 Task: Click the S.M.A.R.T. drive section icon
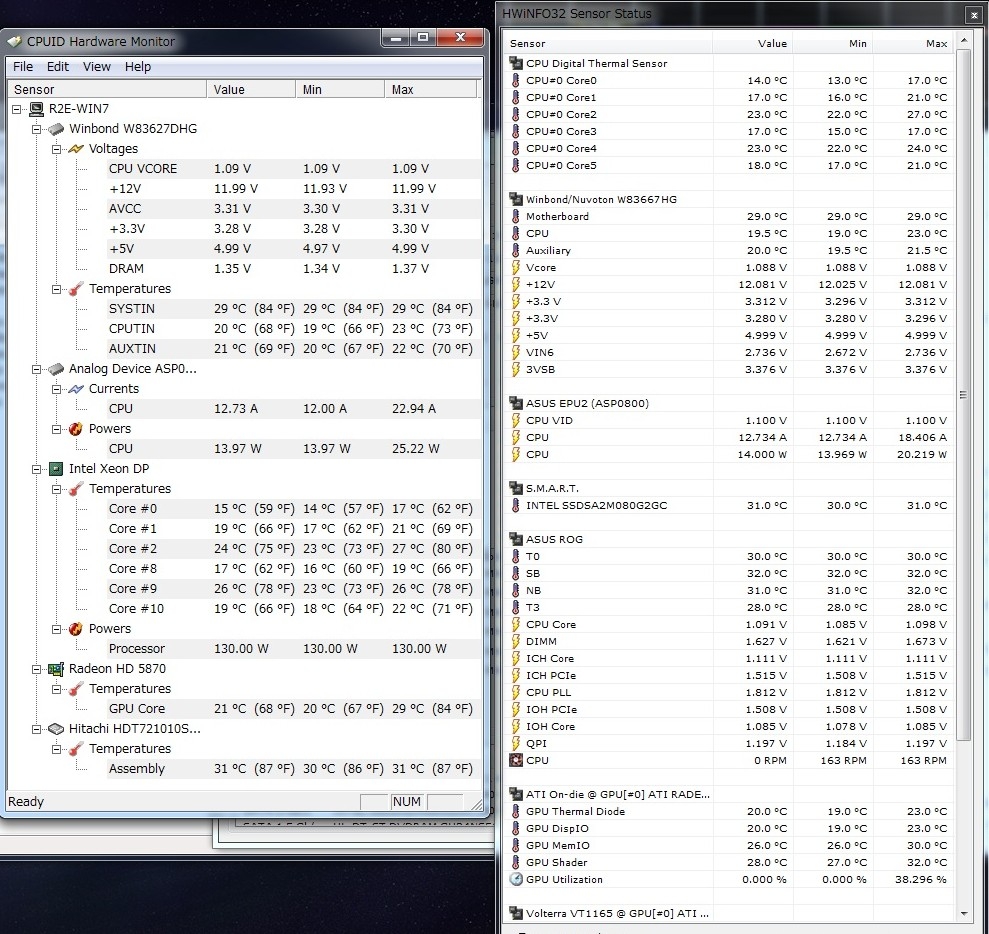tap(516, 488)
